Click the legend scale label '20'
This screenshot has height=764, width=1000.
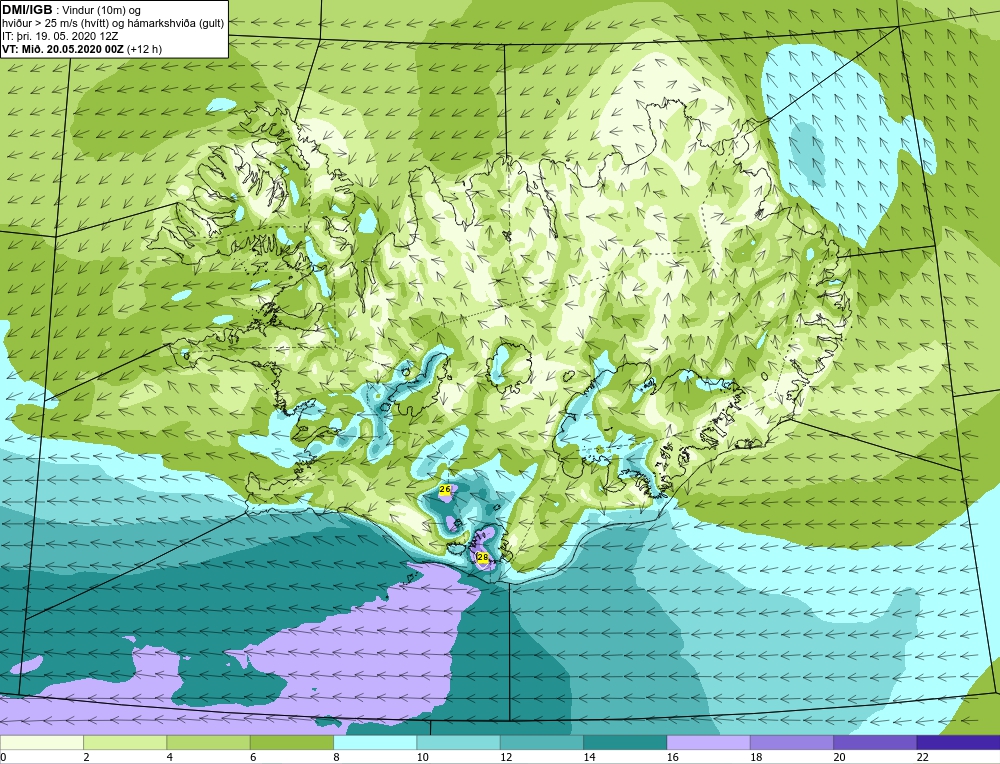point(839,757)
